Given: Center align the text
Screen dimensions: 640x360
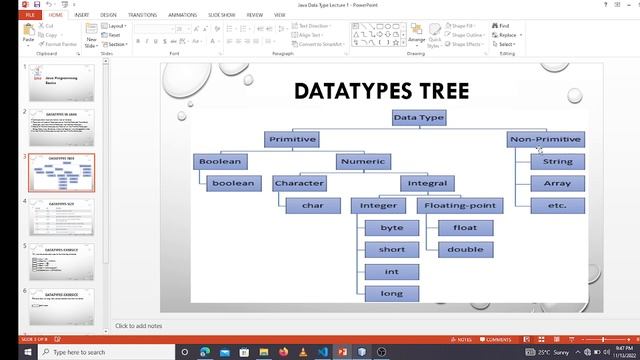Looking at the screenshot, I should tap(238, 41).
